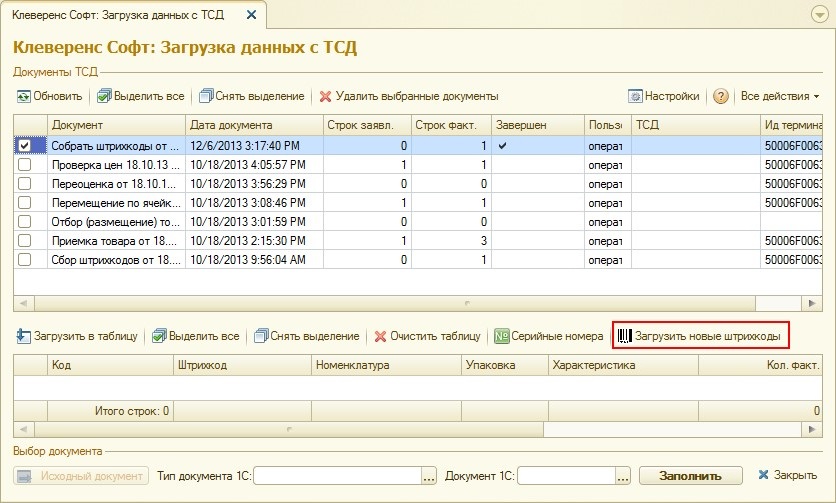Check the Отбор (размещение) row checkbox

[25, 221]
